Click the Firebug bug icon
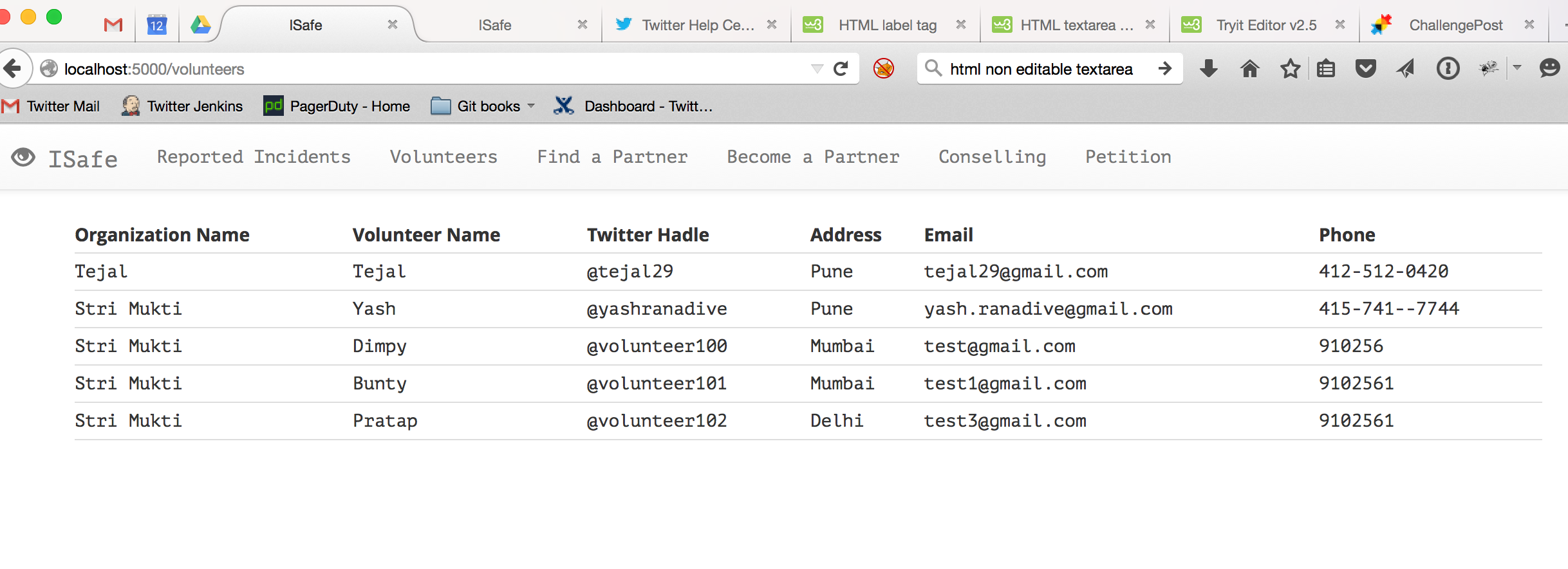This screenshot has height=569, width=1568. click(1488, 69)
